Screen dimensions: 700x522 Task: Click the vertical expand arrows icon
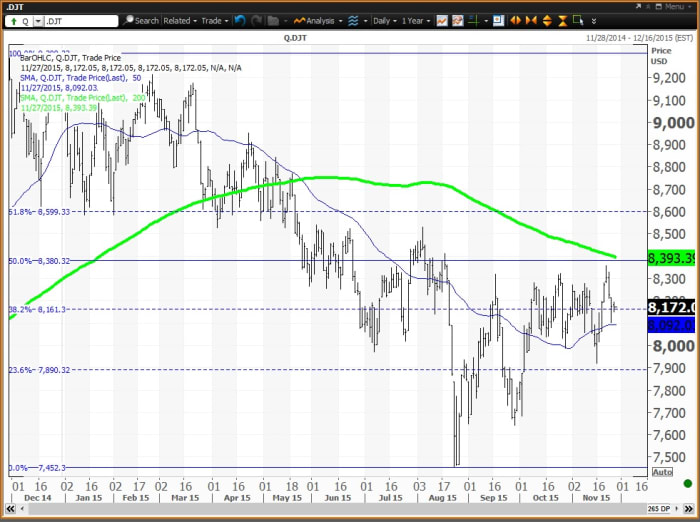pos(547,20)
